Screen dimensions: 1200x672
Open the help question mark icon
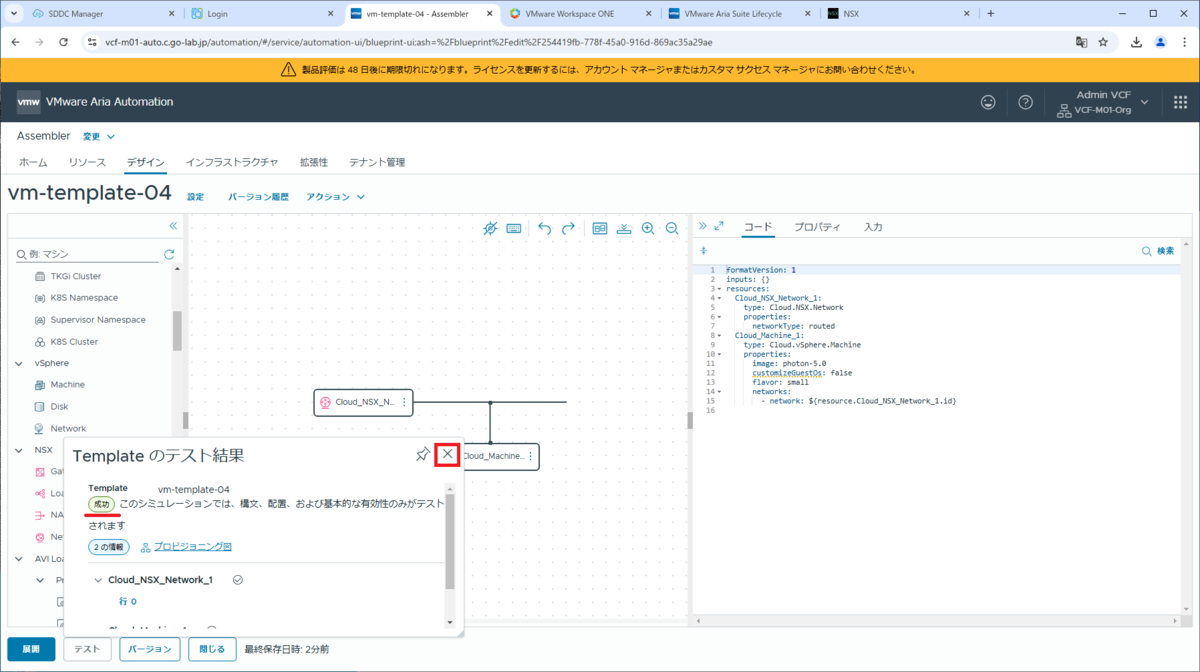point(1025,102)
